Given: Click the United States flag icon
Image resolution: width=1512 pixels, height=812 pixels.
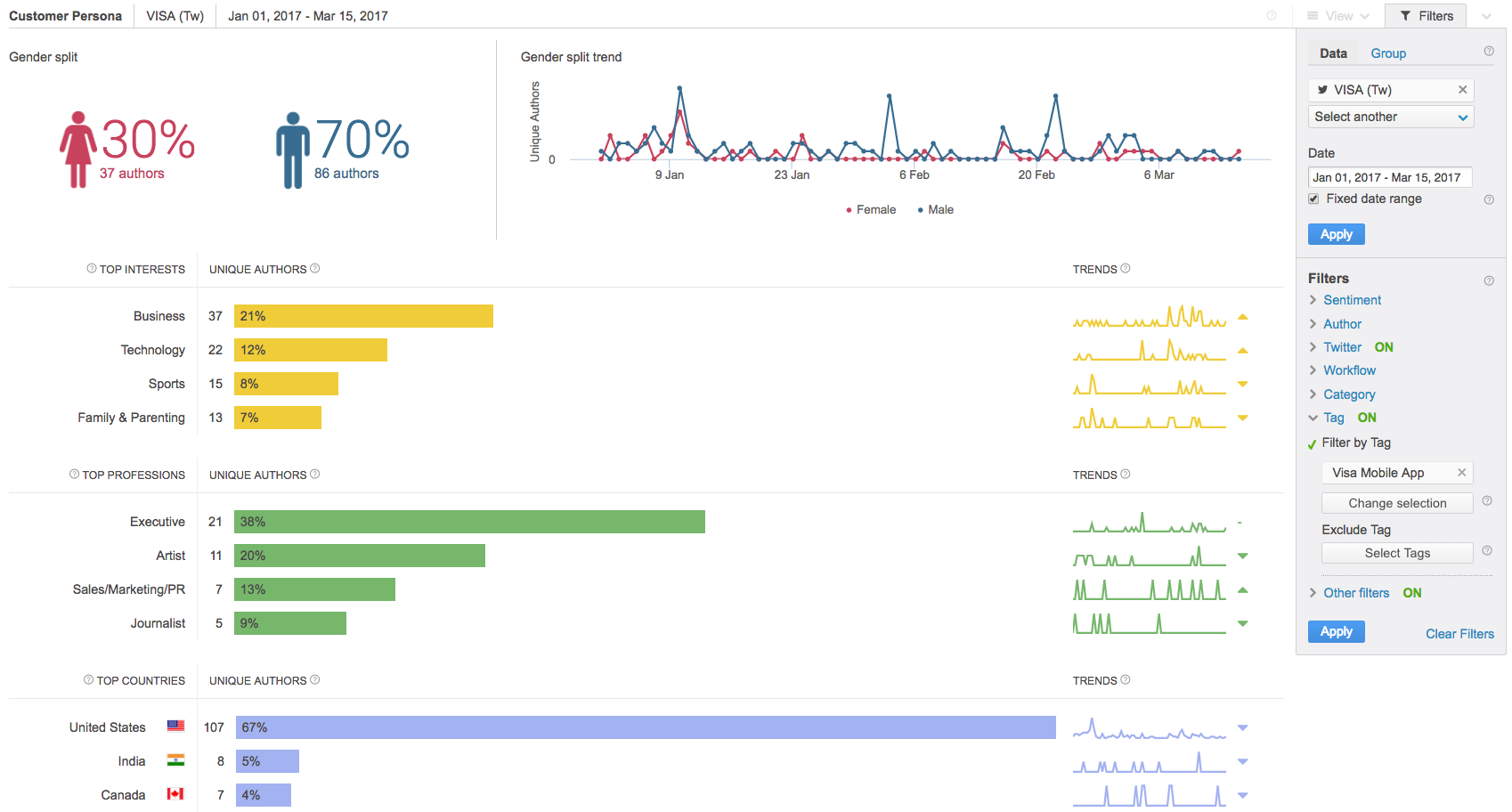Looking at the screenshot, I should click(176, 726).
